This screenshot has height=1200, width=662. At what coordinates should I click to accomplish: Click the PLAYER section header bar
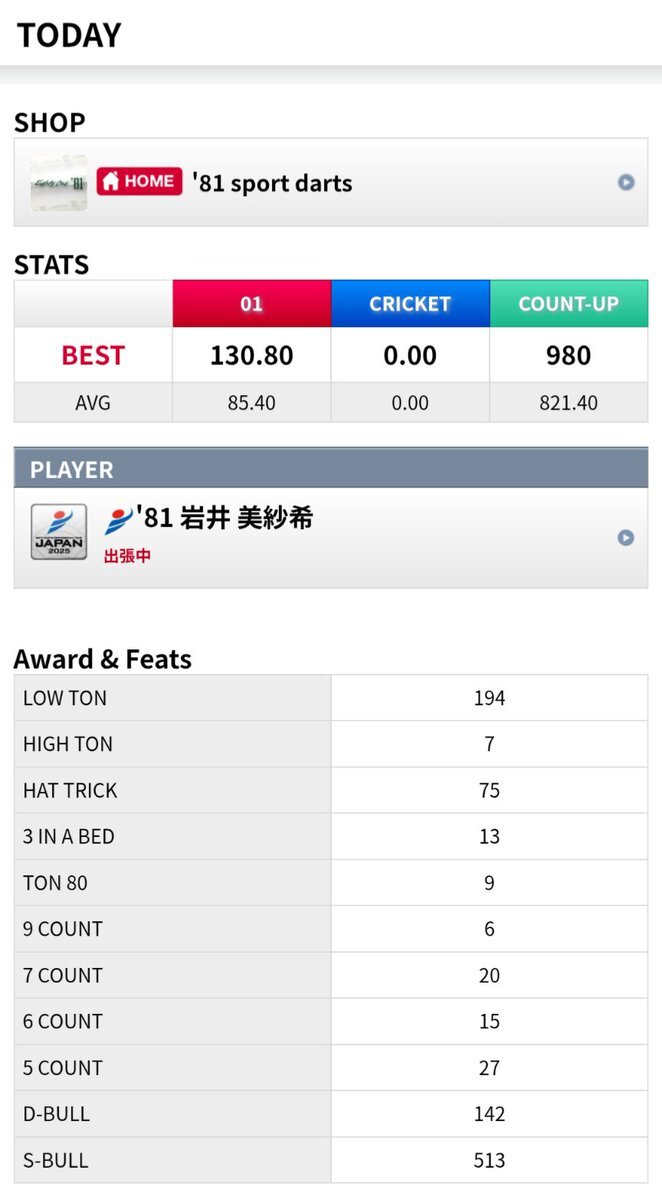click(x=331, y=469)
